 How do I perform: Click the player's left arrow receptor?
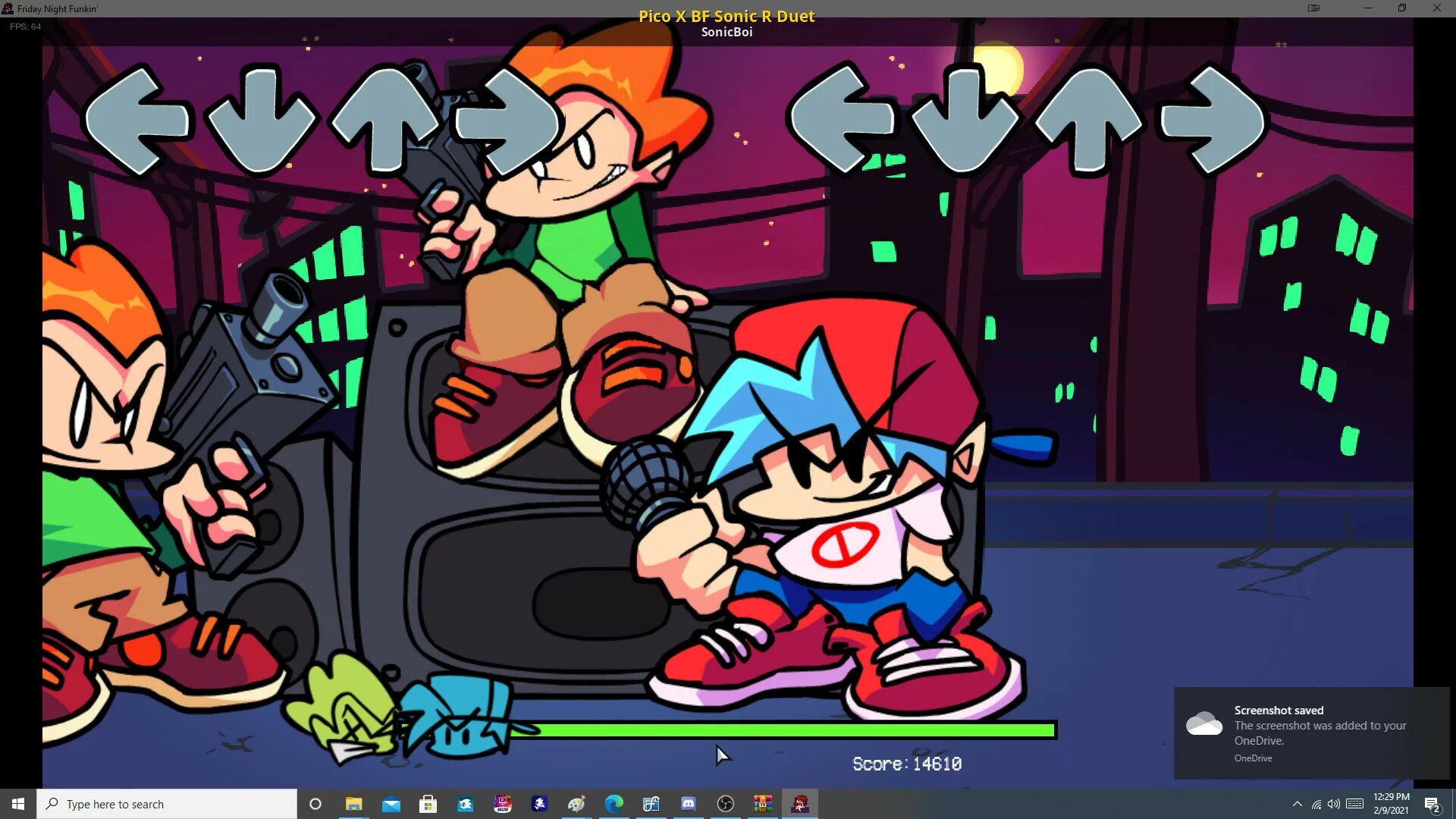(x=840, y=120)
